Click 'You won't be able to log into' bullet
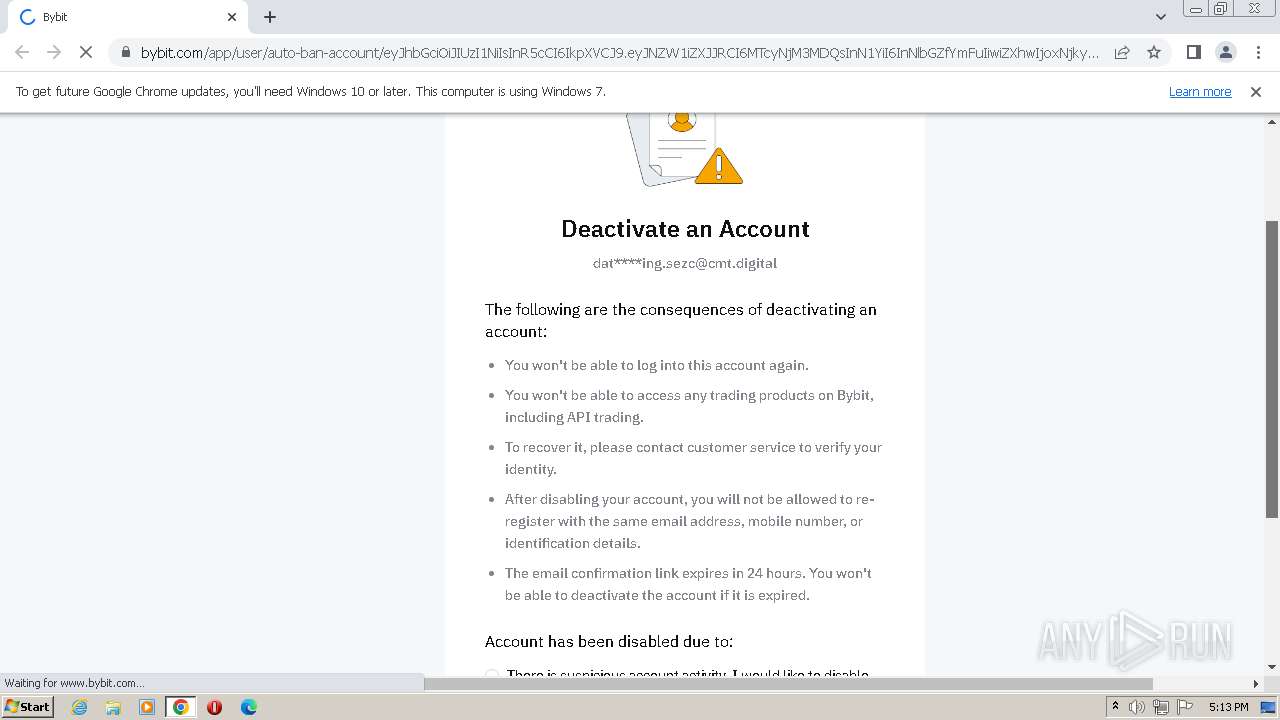1280x720 pixels. pyautogui.click(x=656, y=365)
